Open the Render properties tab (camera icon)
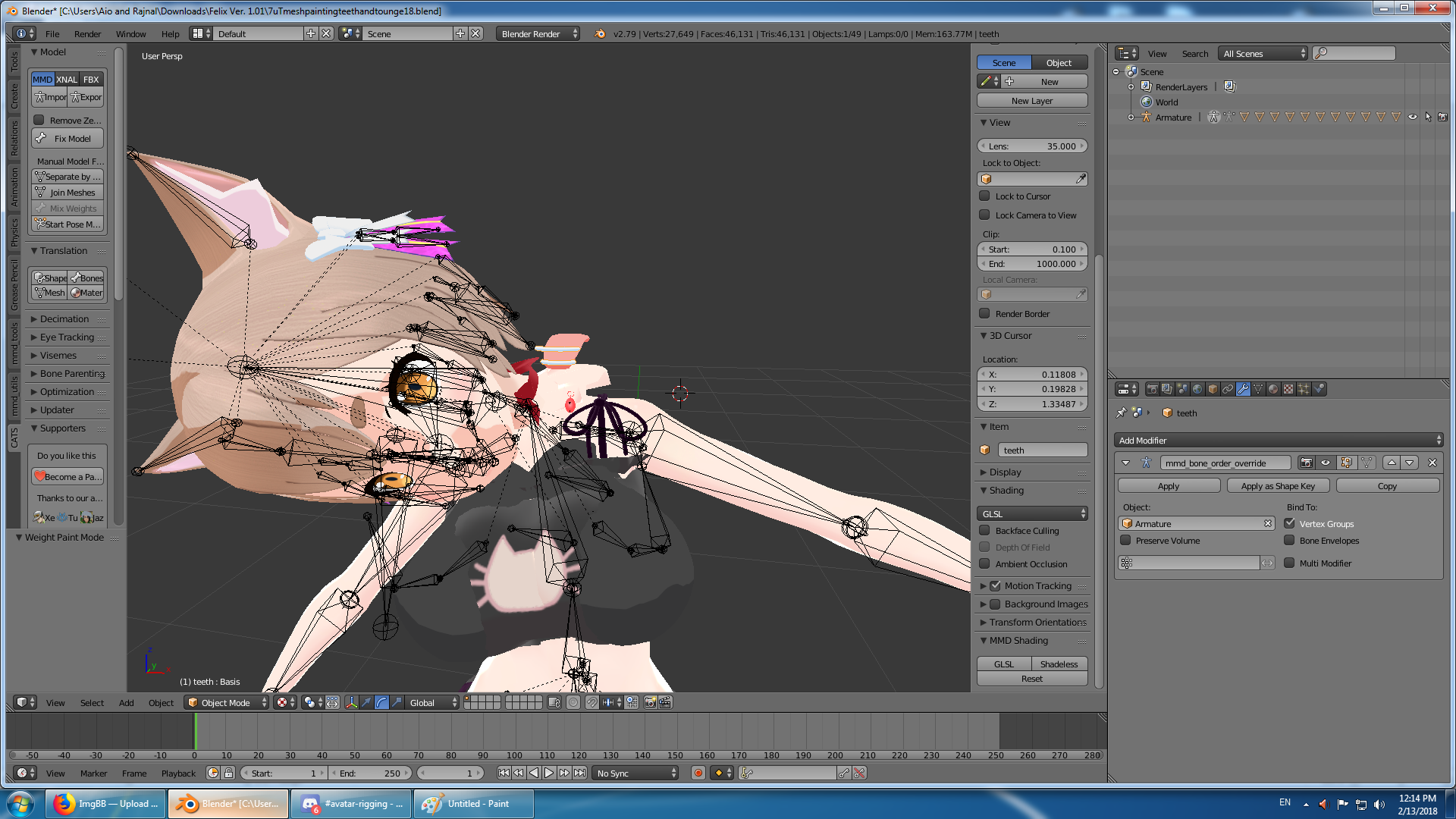 pos(1152,389)
